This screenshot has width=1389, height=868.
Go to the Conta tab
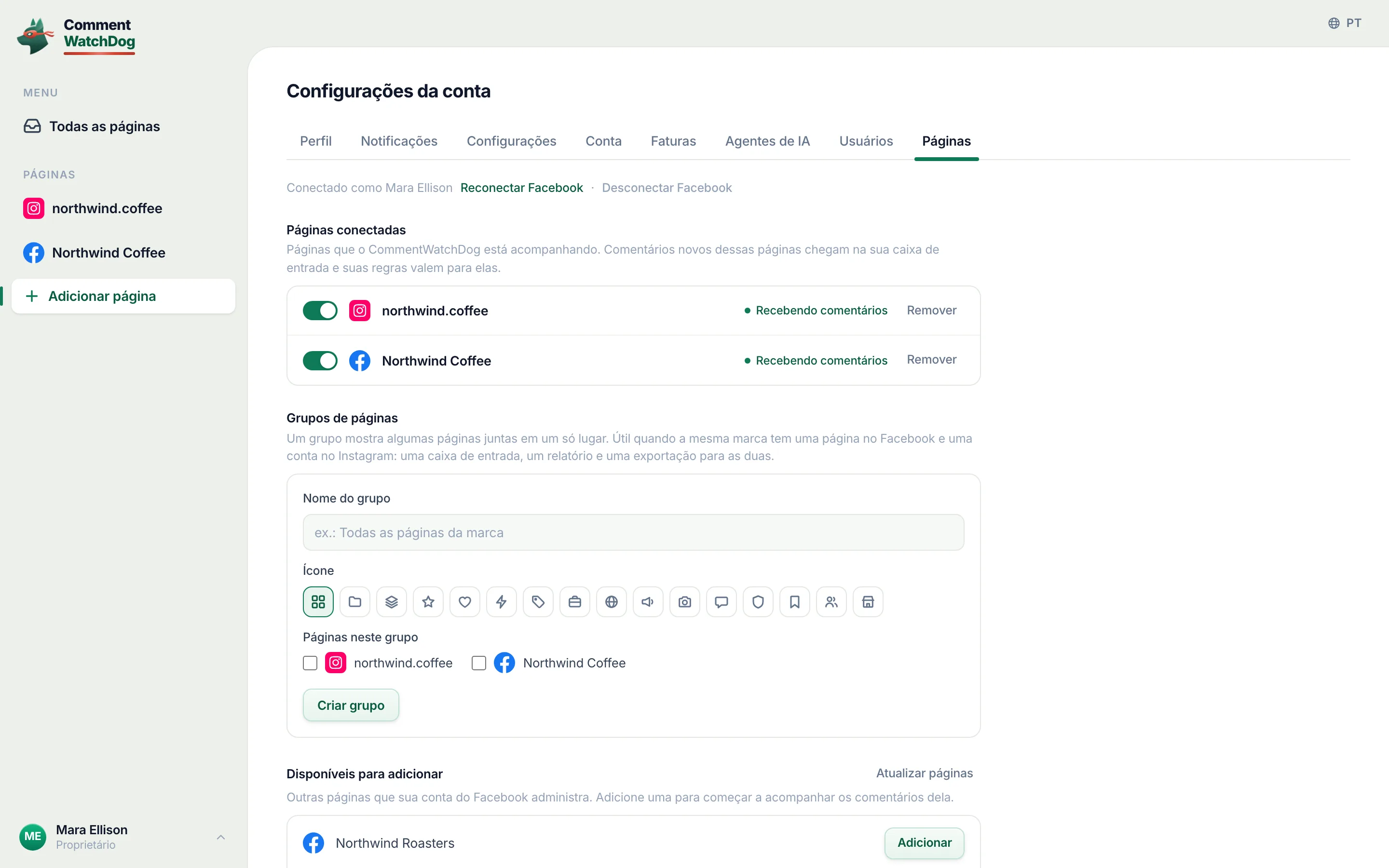pyautogui.click(x=603, y=141)
